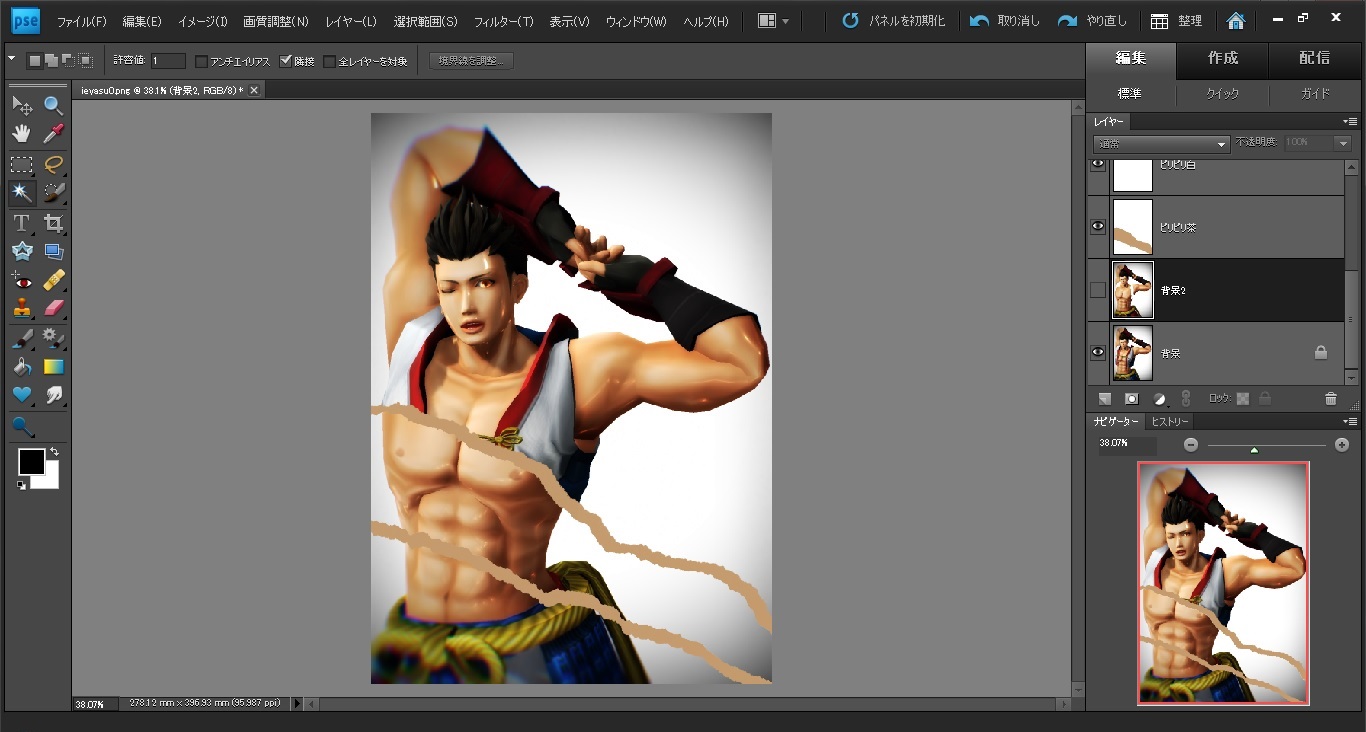Open the Navigator panel options menu
The image size is (1366, 732).
[1350, 422]
